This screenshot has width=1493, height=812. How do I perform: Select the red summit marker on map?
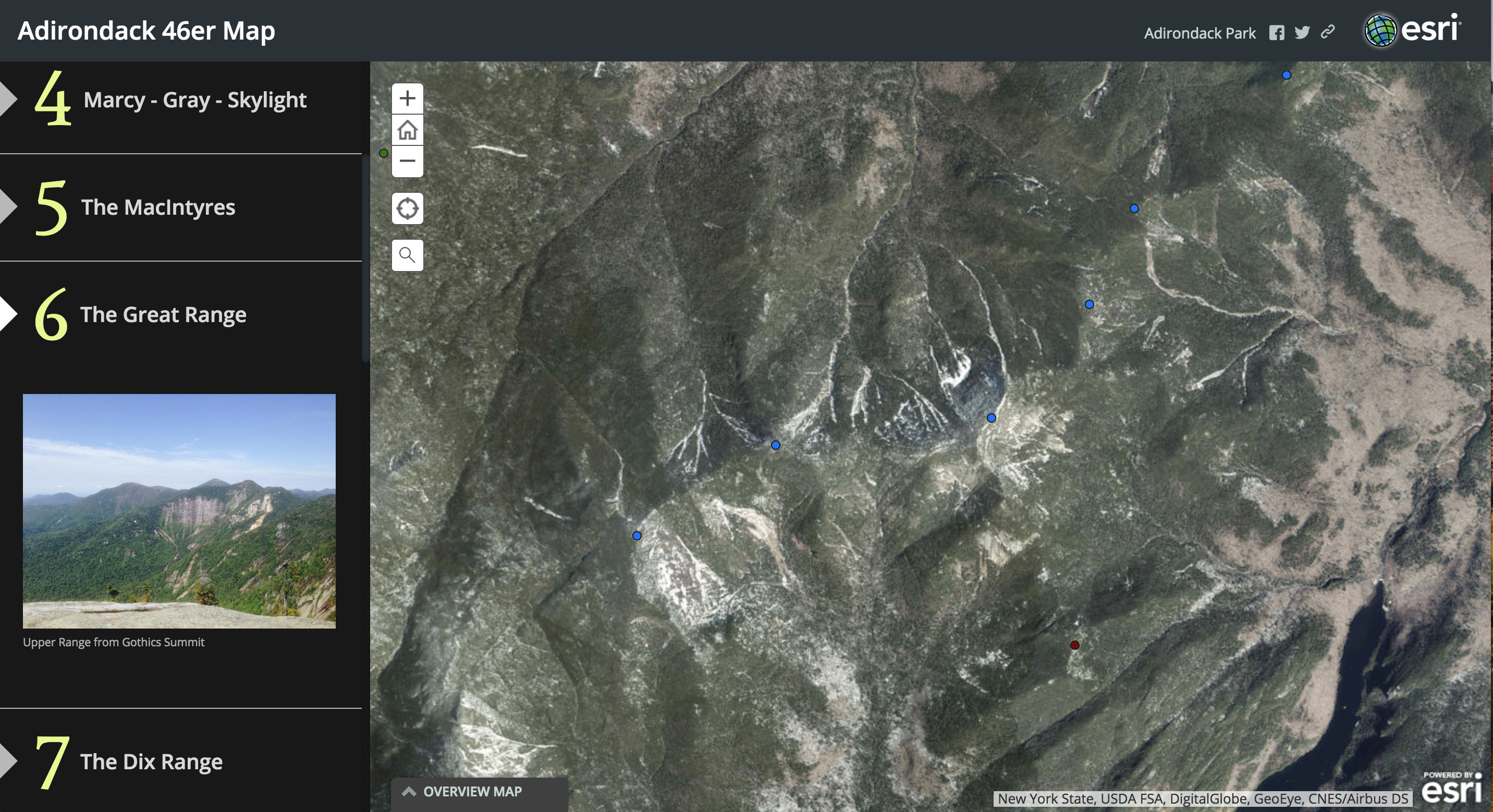point(1074,645)
